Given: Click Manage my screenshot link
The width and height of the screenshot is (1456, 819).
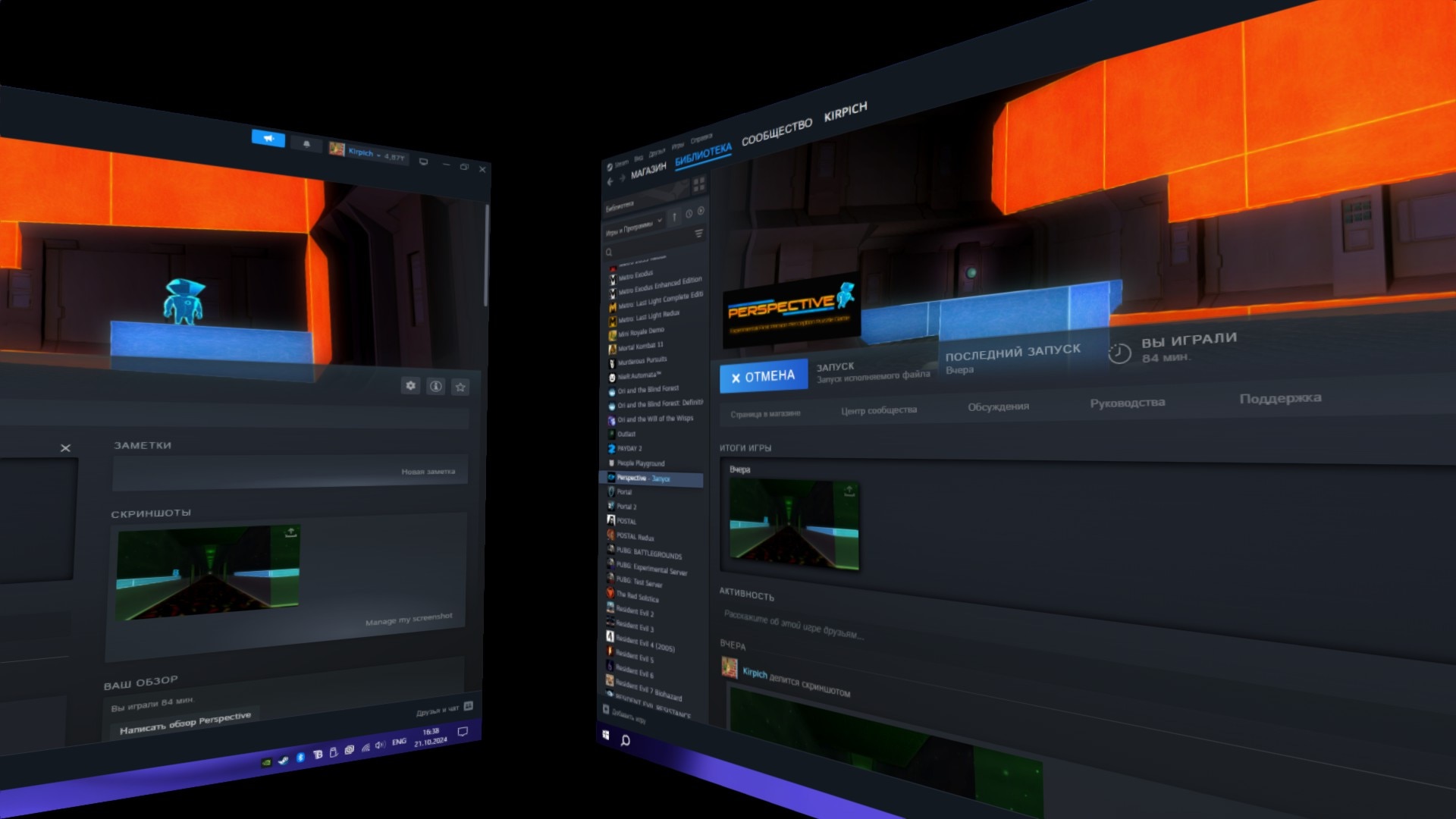Looking at the screenshot, I should (409, 619).
